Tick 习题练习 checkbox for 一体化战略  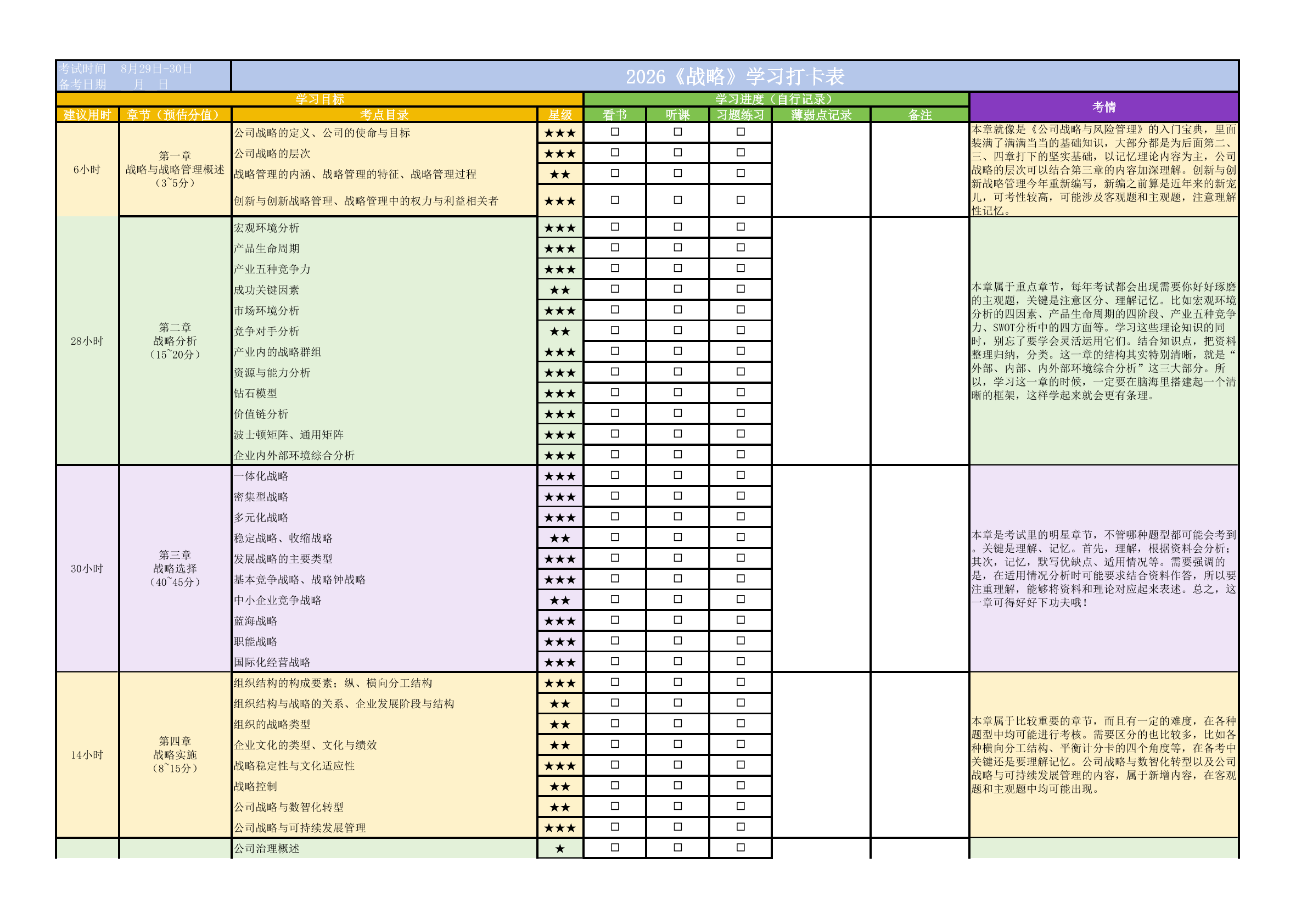[740, 475]
